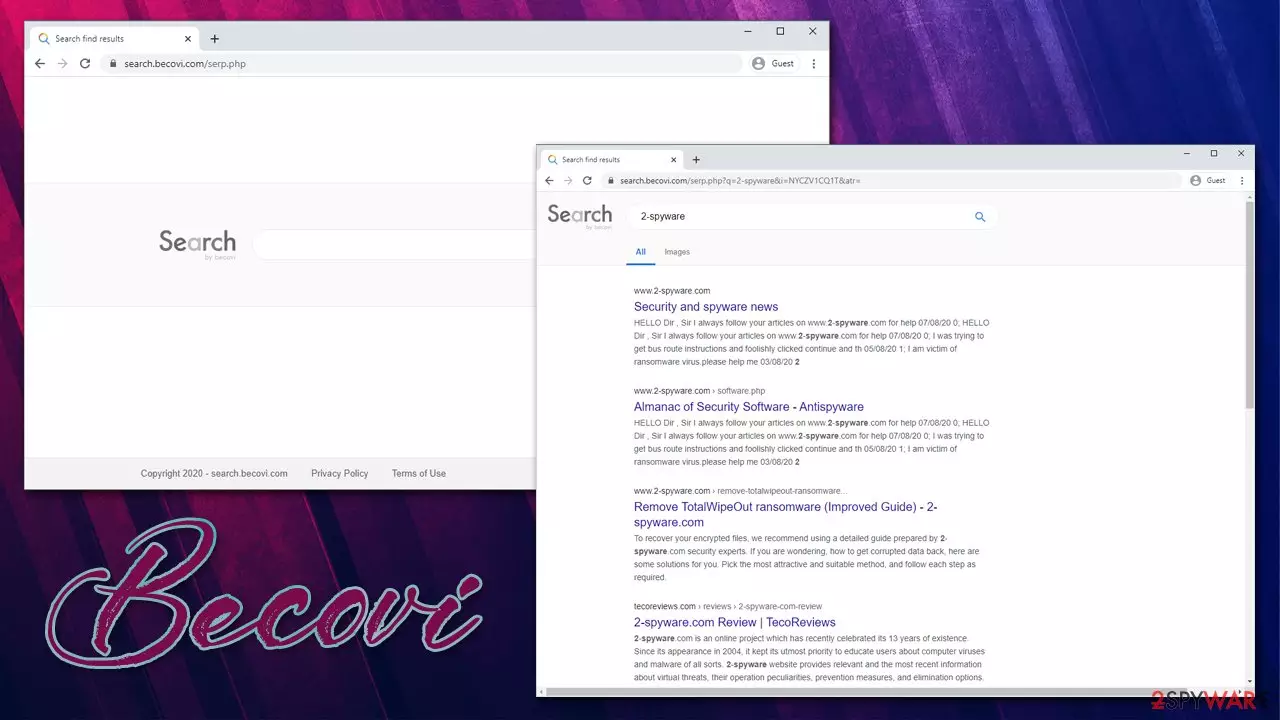Open '2-spyware.com Review | TecoReviews' result
This screenshot has width=1280, height=720.
pos(735,623)
